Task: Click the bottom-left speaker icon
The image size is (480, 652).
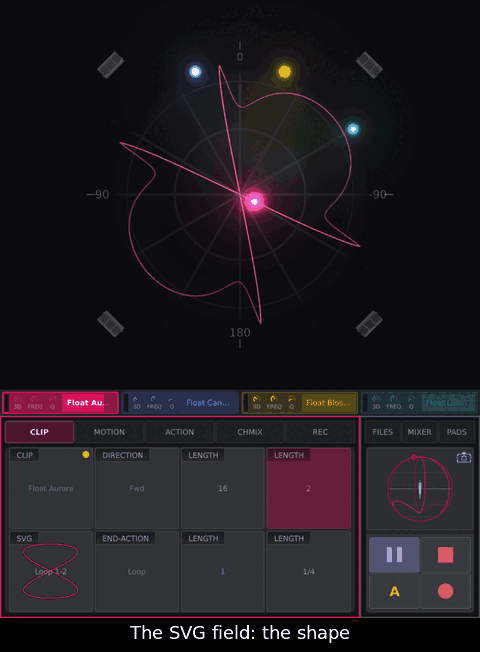Action: (x=111, y=324)
